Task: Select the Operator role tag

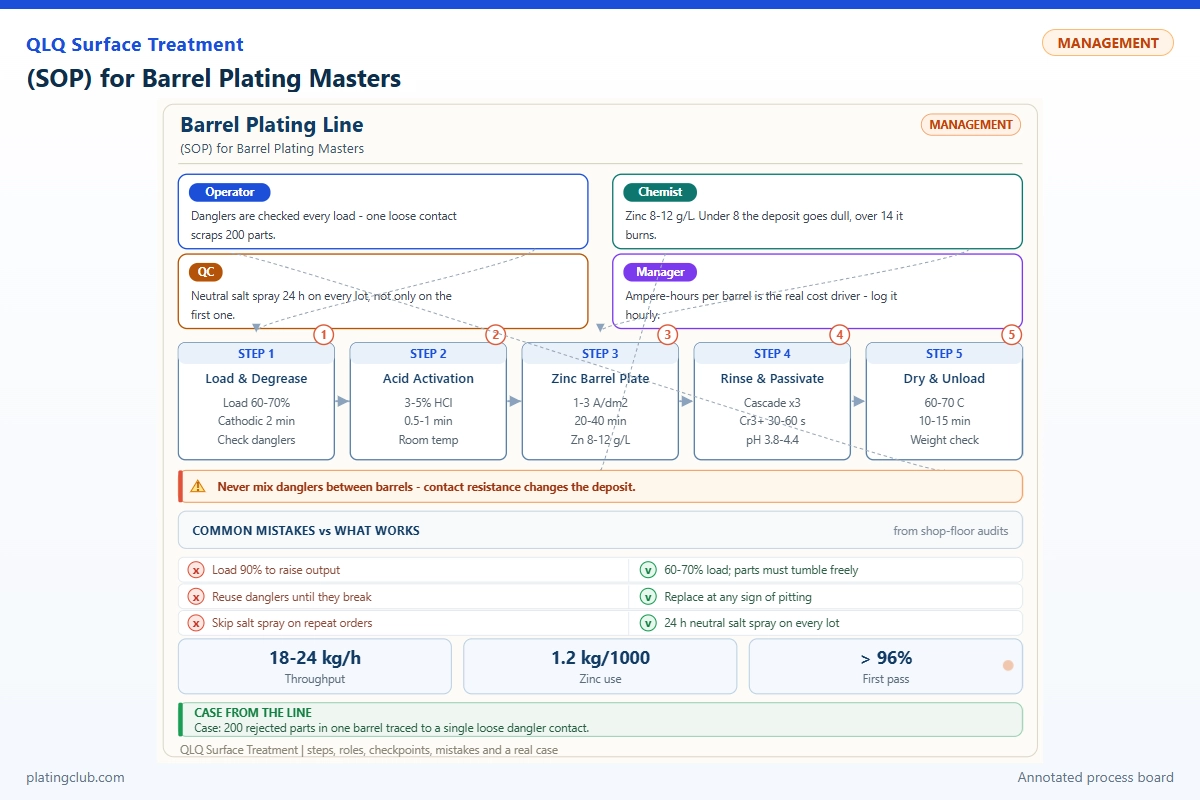Action: coord(230,192)
